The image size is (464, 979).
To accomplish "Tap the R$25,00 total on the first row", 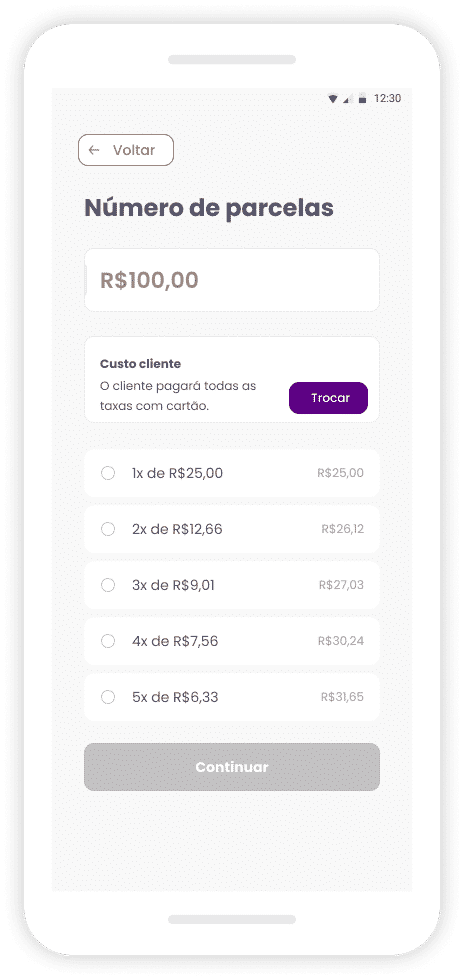I will pyautogui.click(x=340, y=473).
